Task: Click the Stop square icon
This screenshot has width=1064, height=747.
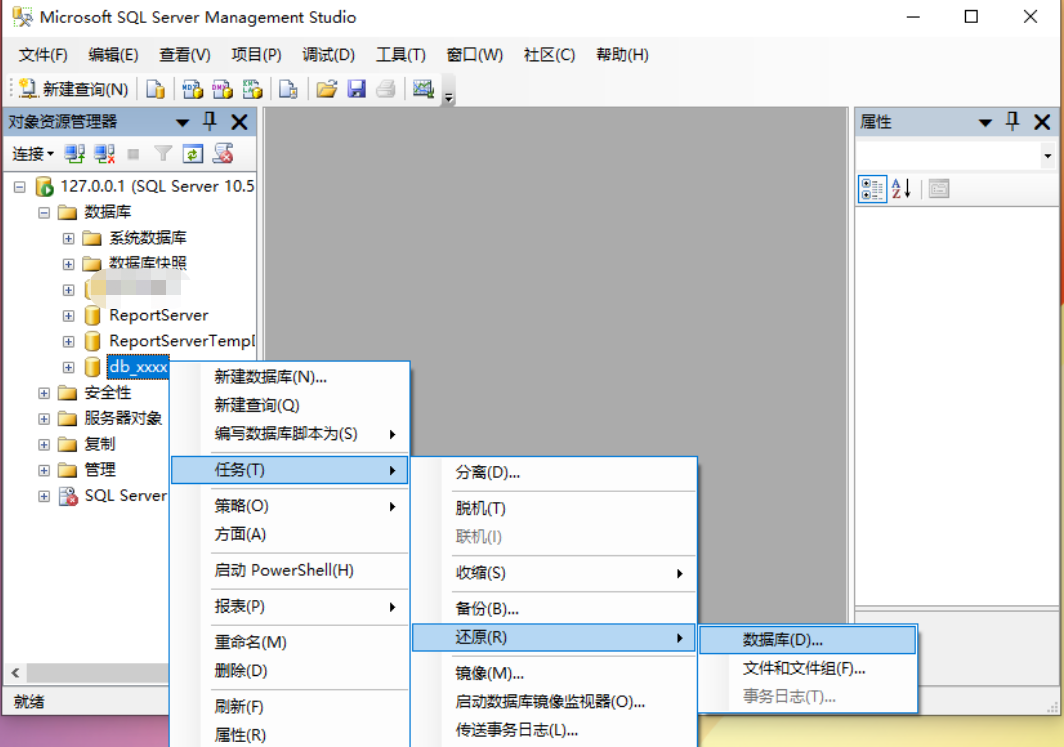Action: (134, 154)
